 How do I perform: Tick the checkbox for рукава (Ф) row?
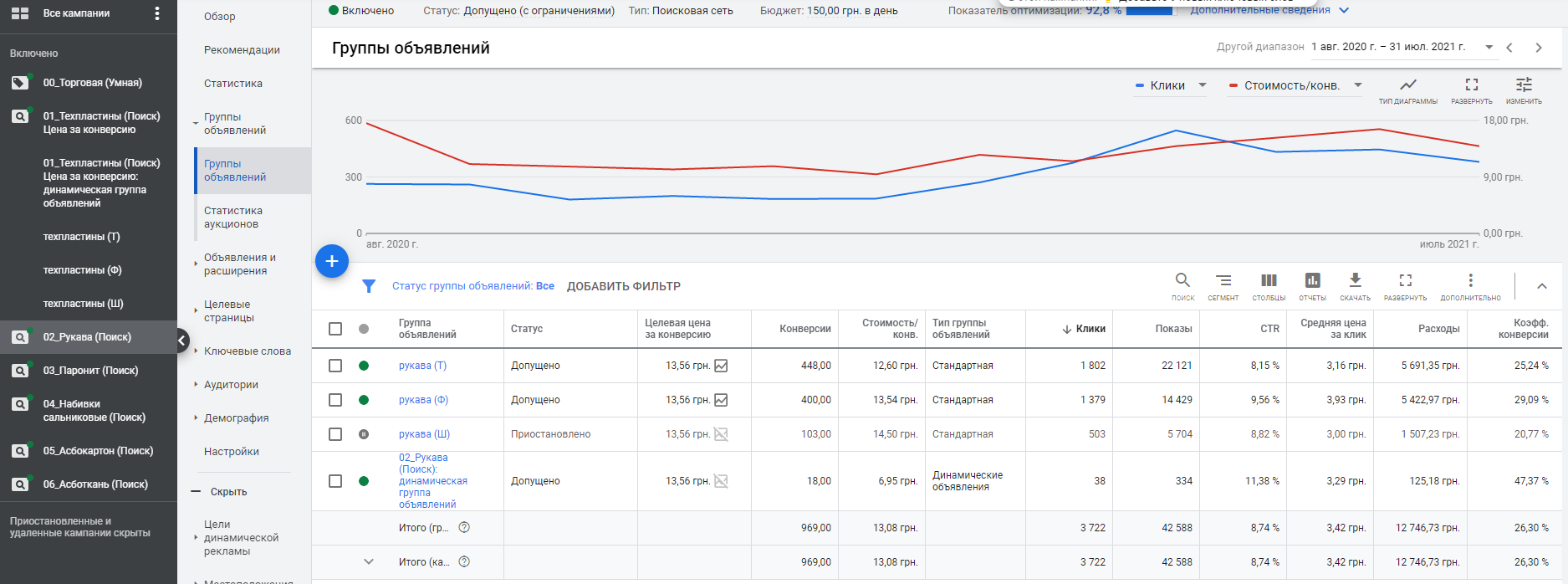coord(335,400)
